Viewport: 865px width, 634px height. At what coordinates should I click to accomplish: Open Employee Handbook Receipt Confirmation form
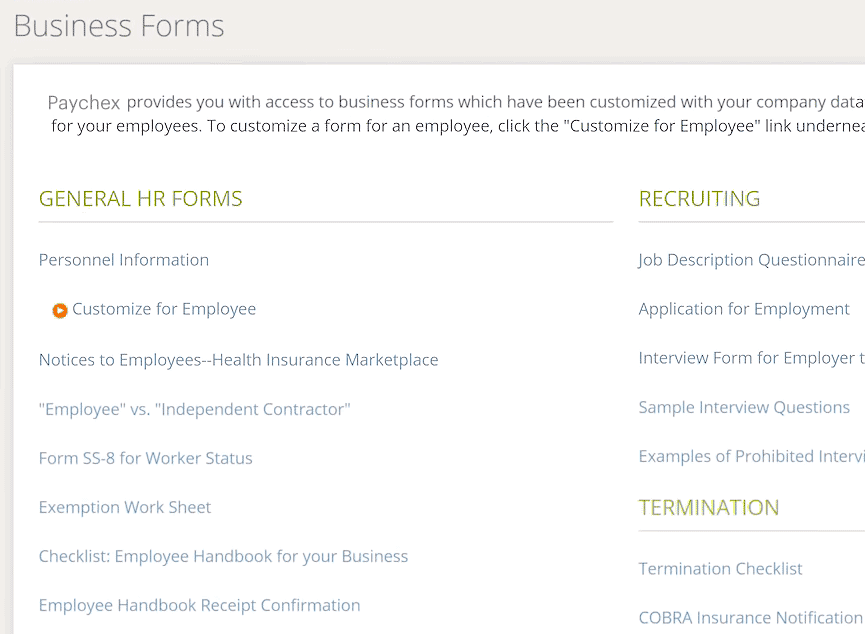point(199,605)
